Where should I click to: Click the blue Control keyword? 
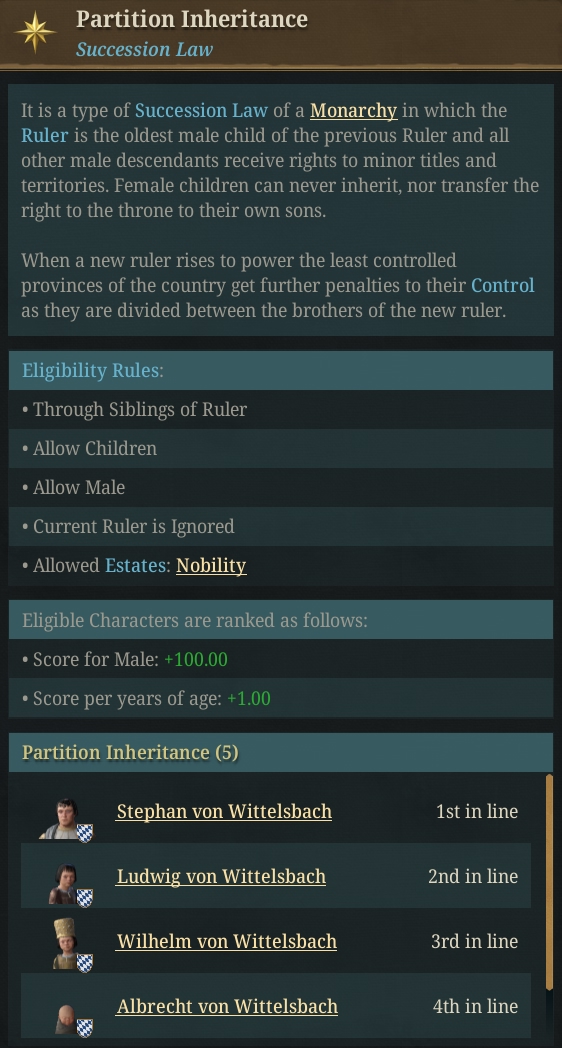[503, 285]
